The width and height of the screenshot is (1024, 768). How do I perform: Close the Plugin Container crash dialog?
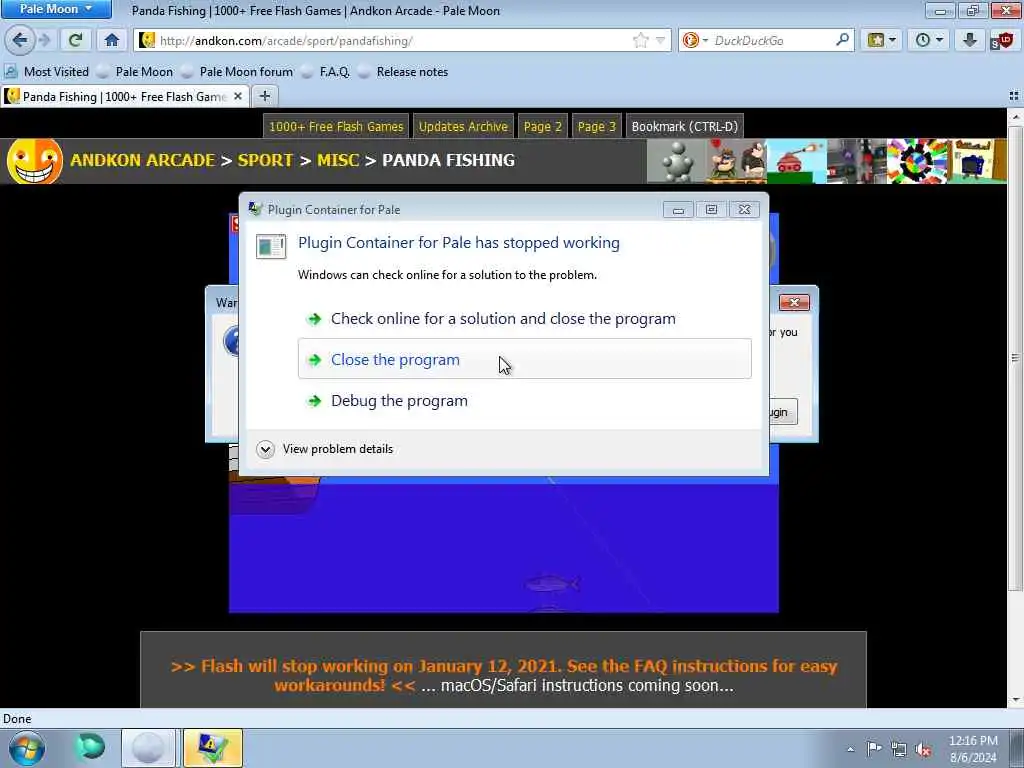pyautogui.click(x=744, y=210)
